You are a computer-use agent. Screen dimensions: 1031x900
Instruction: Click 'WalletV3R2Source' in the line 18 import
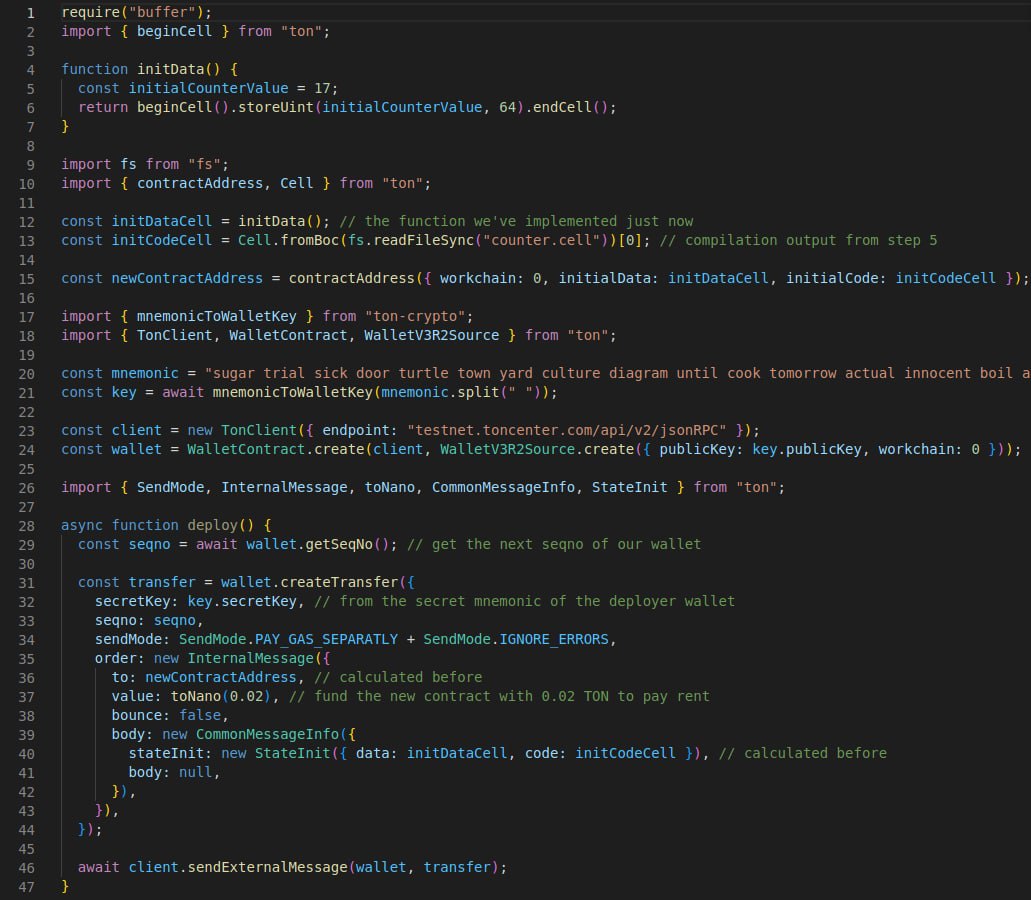click(431, 336)
